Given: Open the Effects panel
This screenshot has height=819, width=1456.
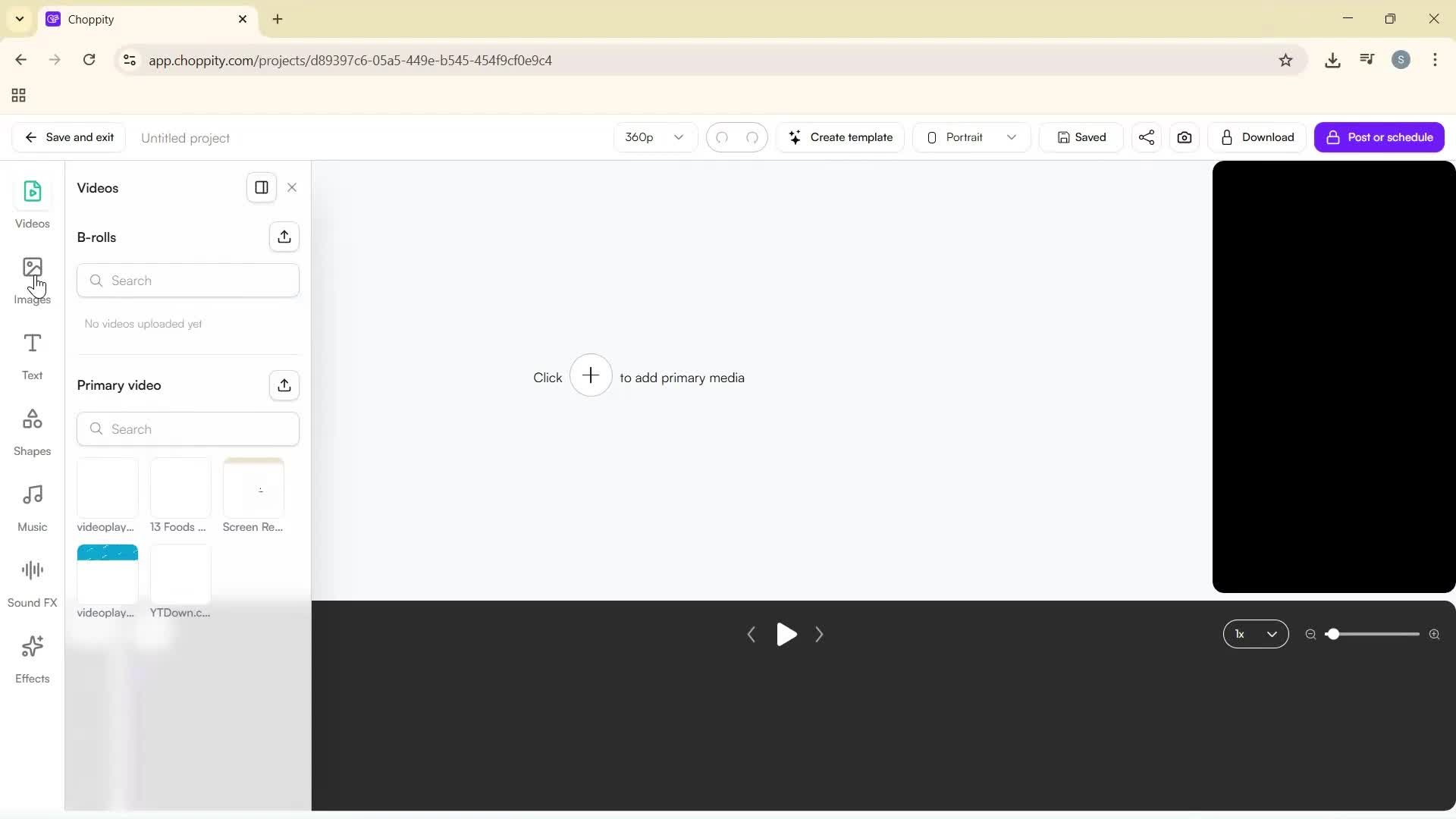Looking at the screenshot, I should pyautogui.click(x=32, y=657).
